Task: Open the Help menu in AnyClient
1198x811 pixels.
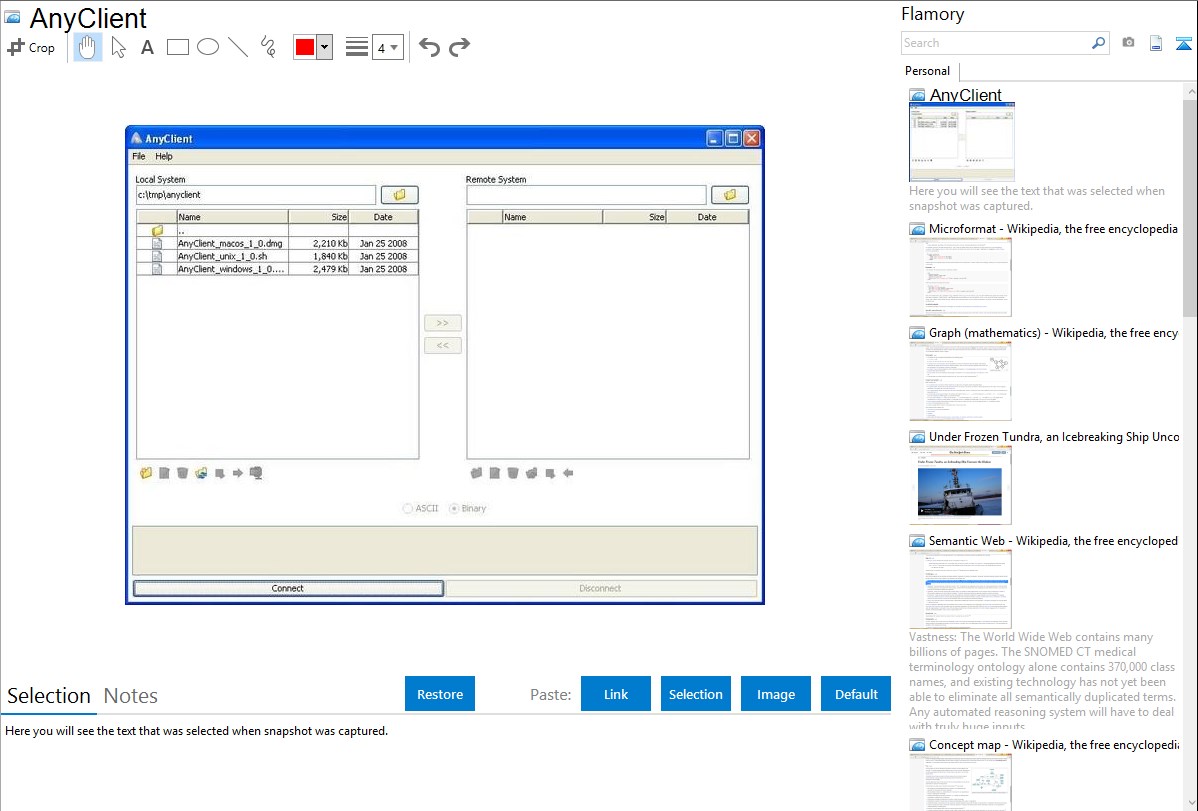Action: tap(164, 157)
